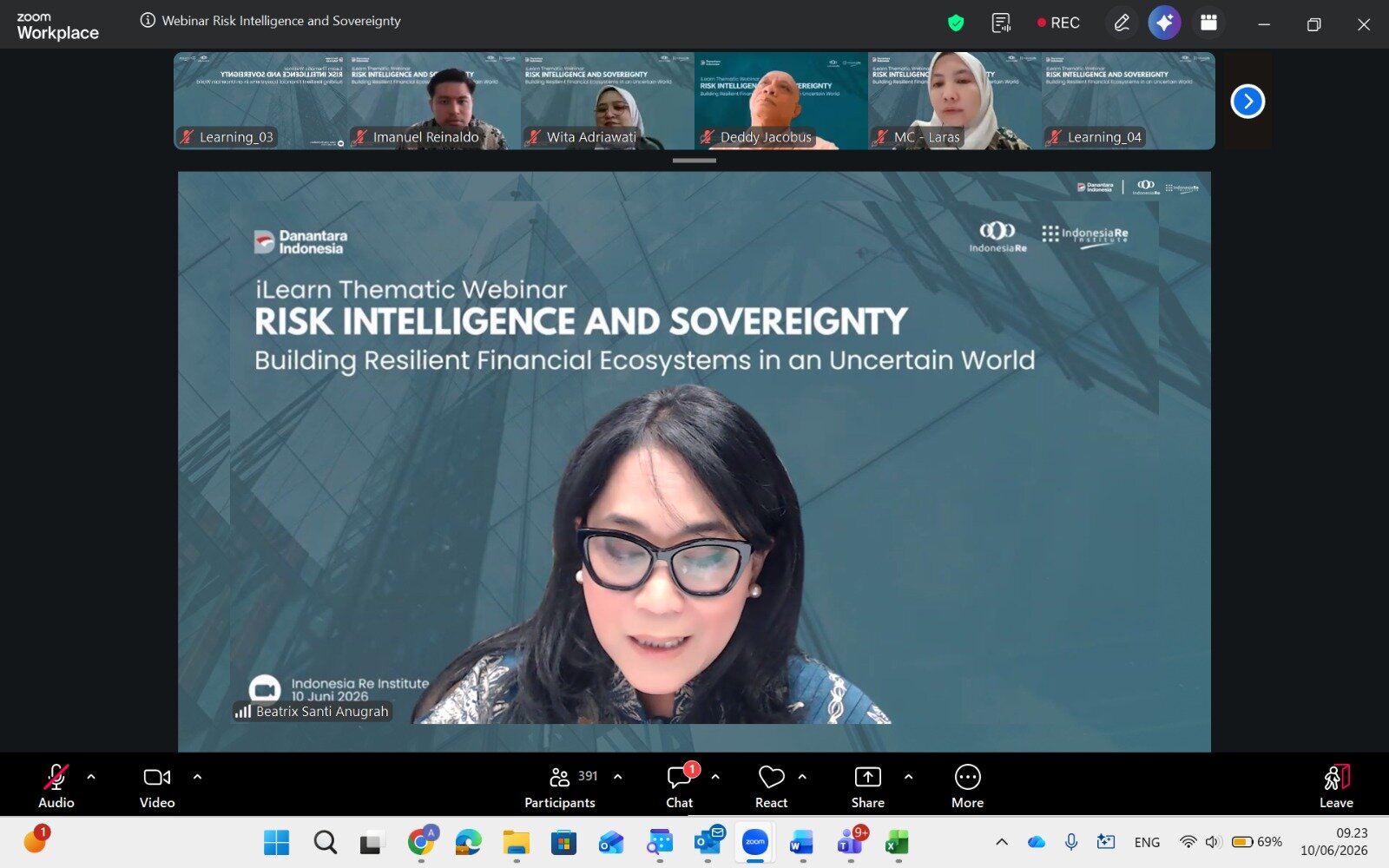Screen dimensions: 1389x868
Task: Open the Wi-Fi network tray icon
Action: tap(1188, 842)
